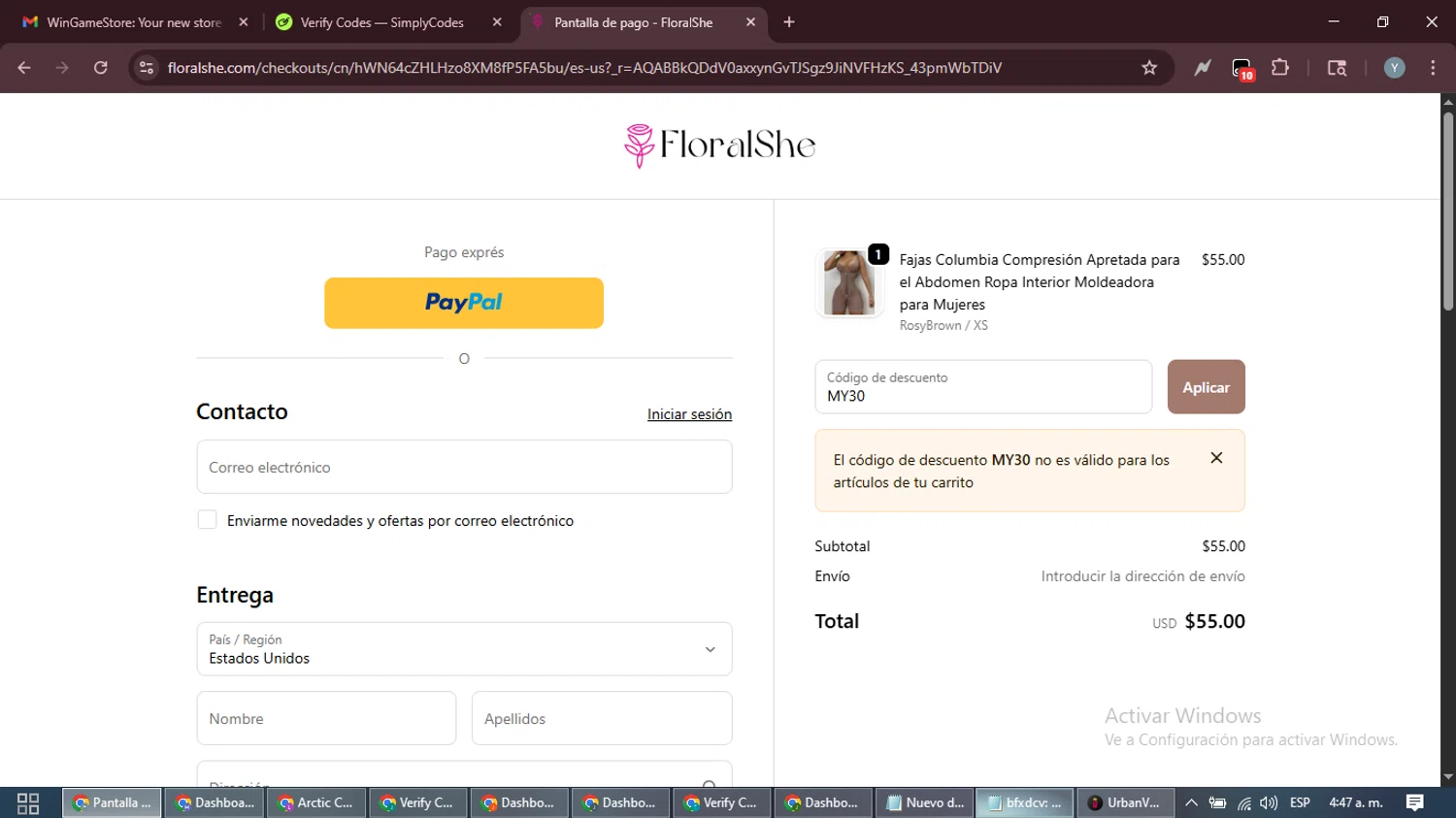
Task: Click the lightning-shaped extension icon
Action: pyautogui.click(x=1203, y=68)
